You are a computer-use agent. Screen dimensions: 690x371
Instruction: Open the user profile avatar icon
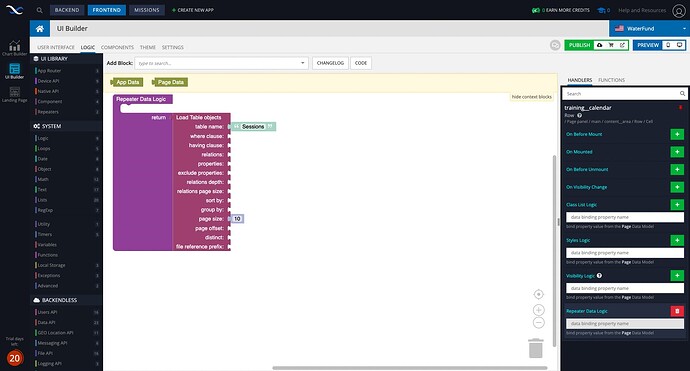coord(679,11)
